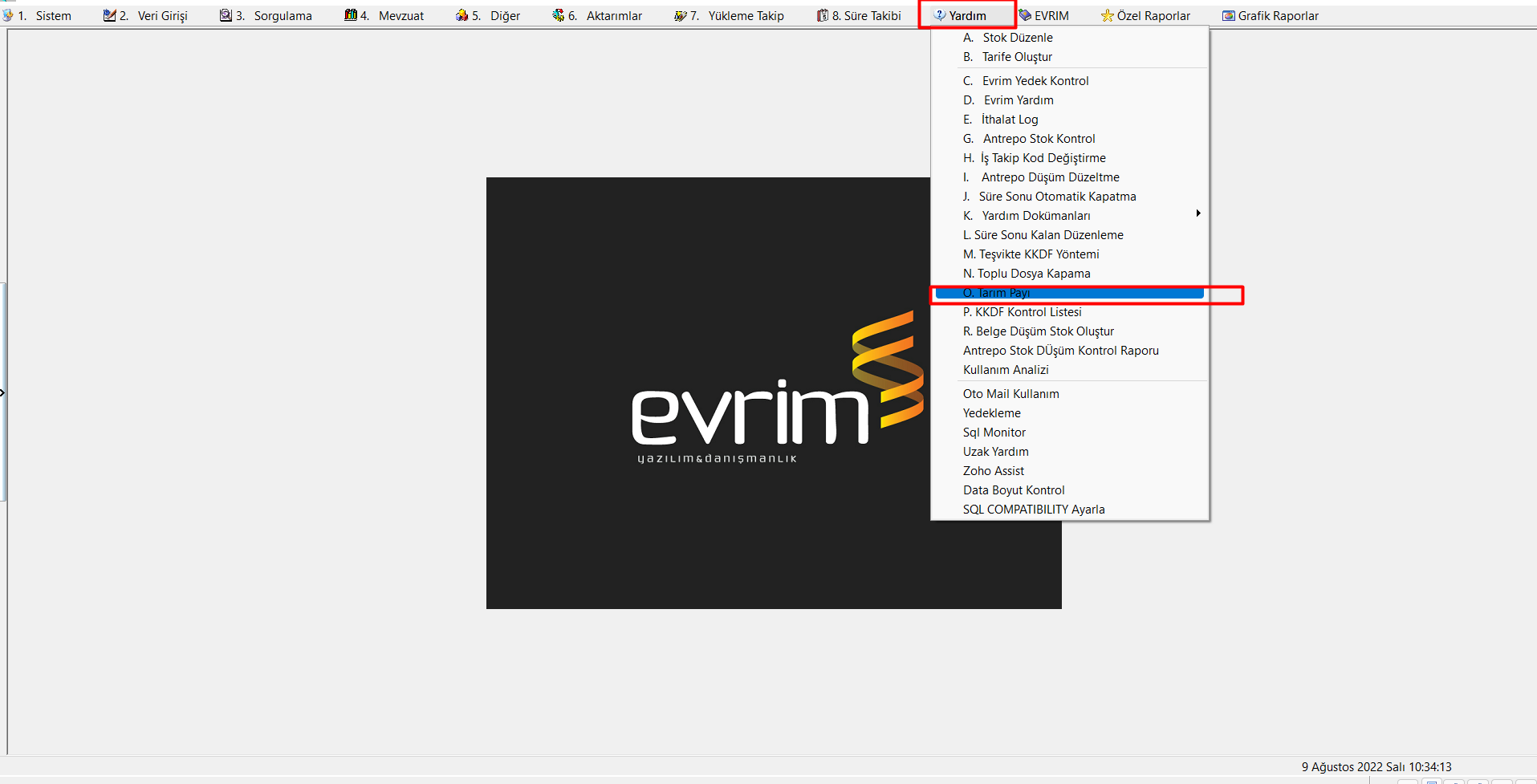Open Evrim Yardım entry

(1069, 100)
